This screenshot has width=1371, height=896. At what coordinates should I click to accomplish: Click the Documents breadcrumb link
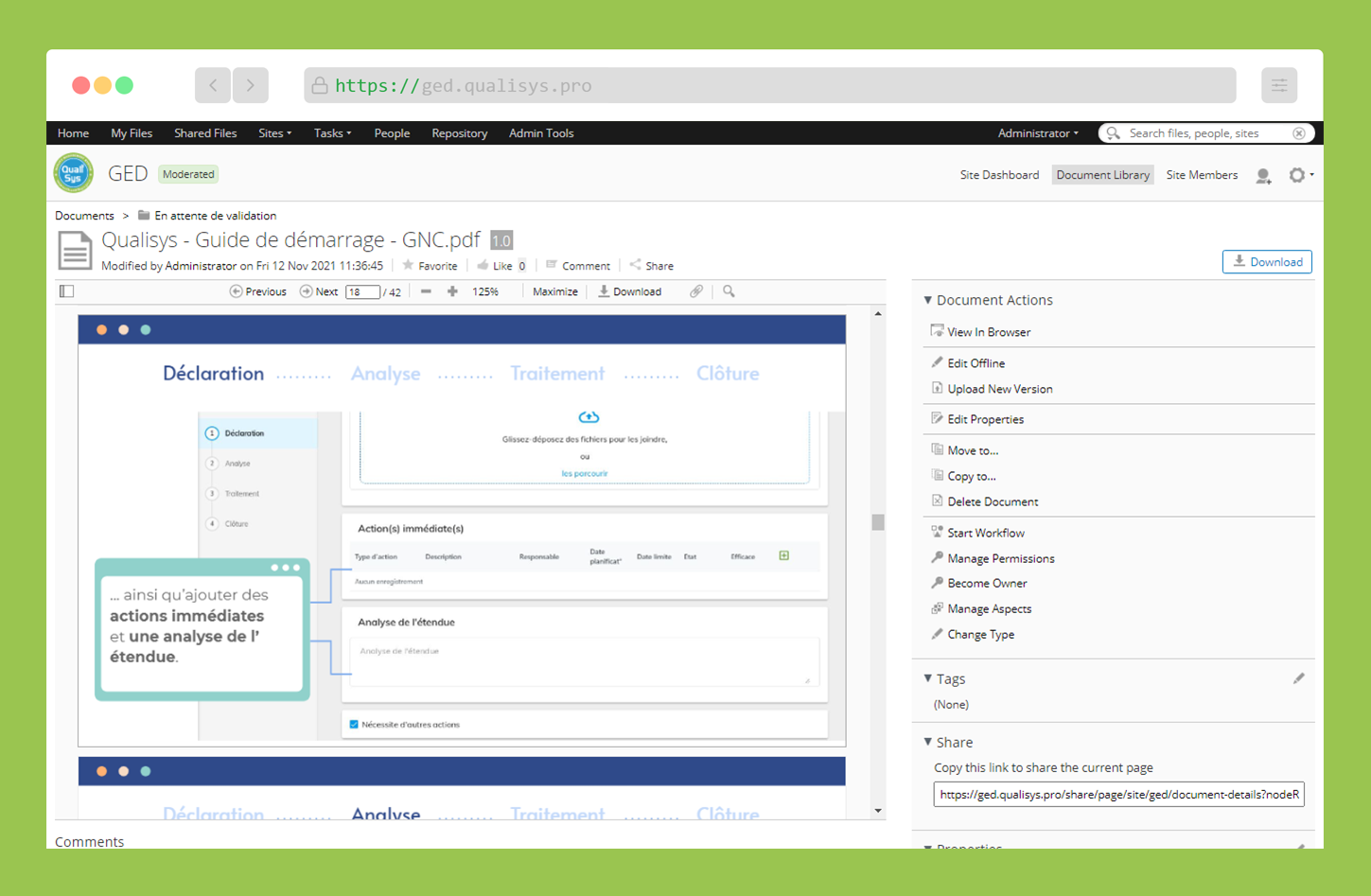[x=84, y=216]
